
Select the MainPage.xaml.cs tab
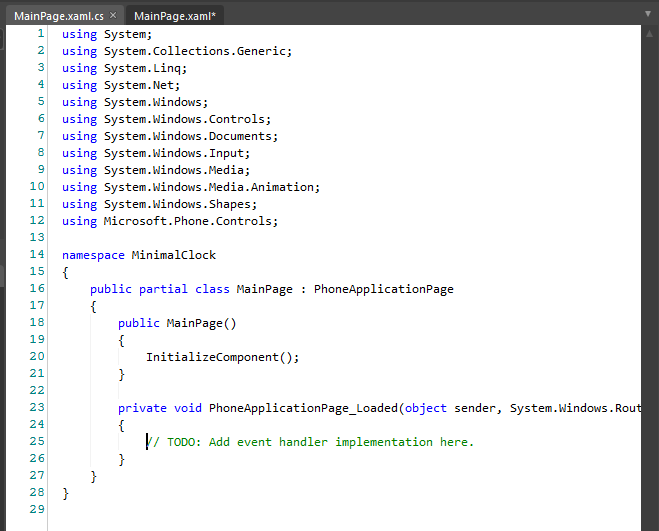58,16
